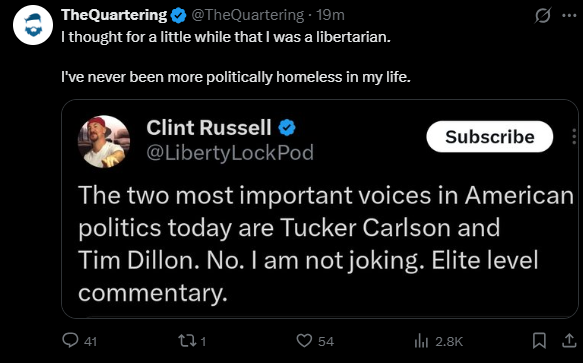Share the tweet via upload icon
The image size is (583, 363).
click(x=569, y=340)
